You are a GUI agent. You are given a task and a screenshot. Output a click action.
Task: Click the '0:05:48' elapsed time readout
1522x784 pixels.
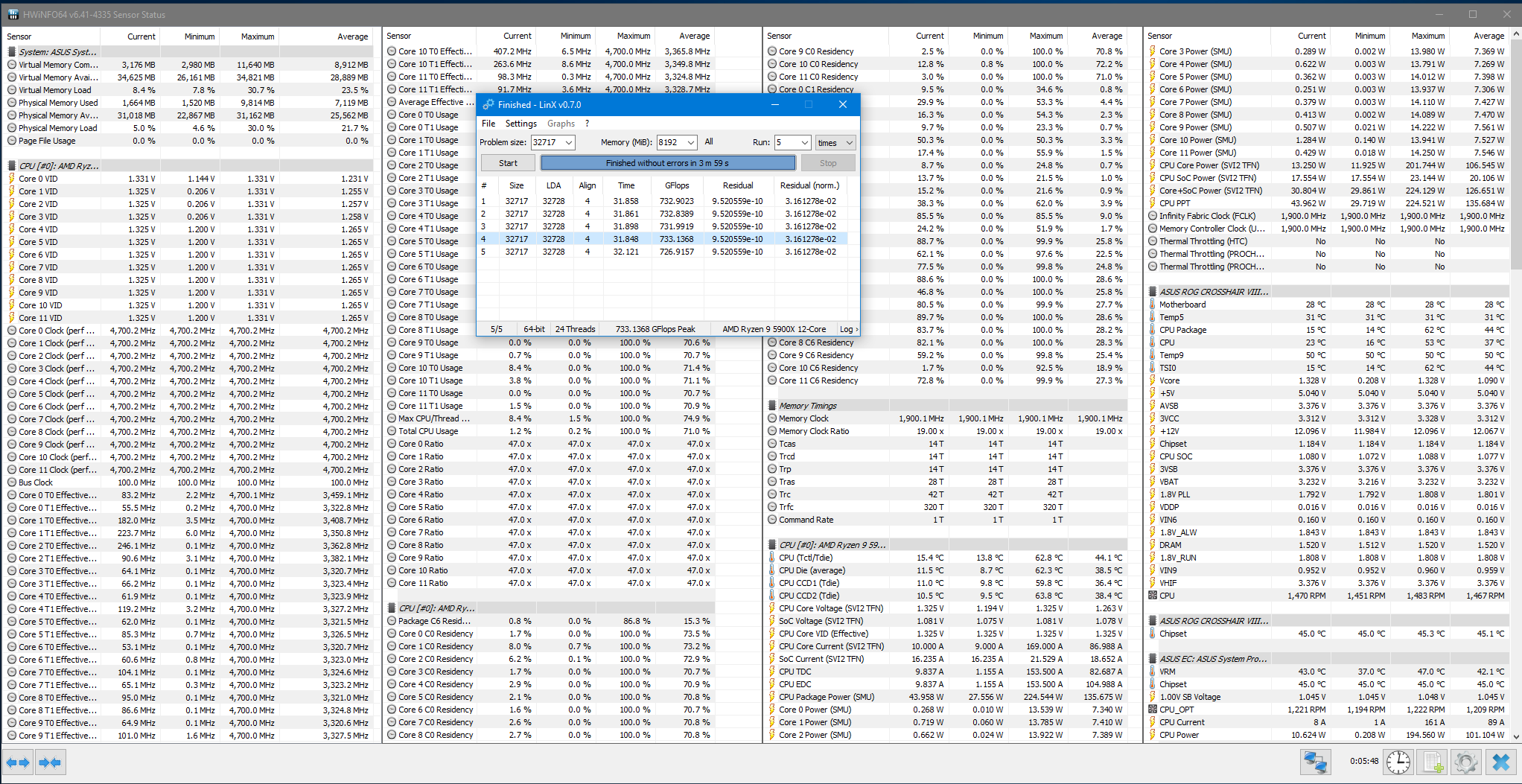point(1363,761)
